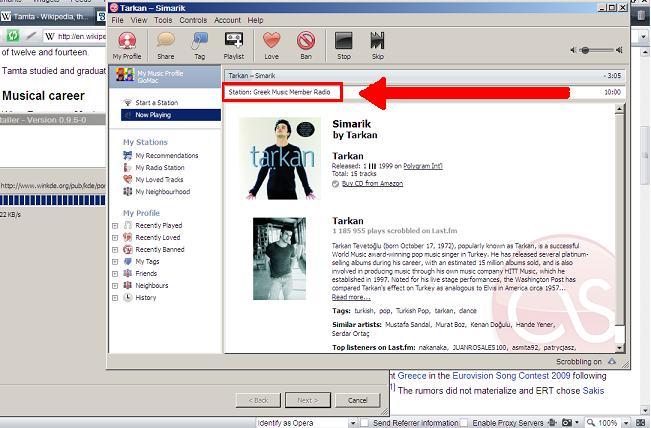Image resolution: width=651 pixels, height=428 pixels.
Task: Click the low volume speaker icon
Action: tap(573, 50)
